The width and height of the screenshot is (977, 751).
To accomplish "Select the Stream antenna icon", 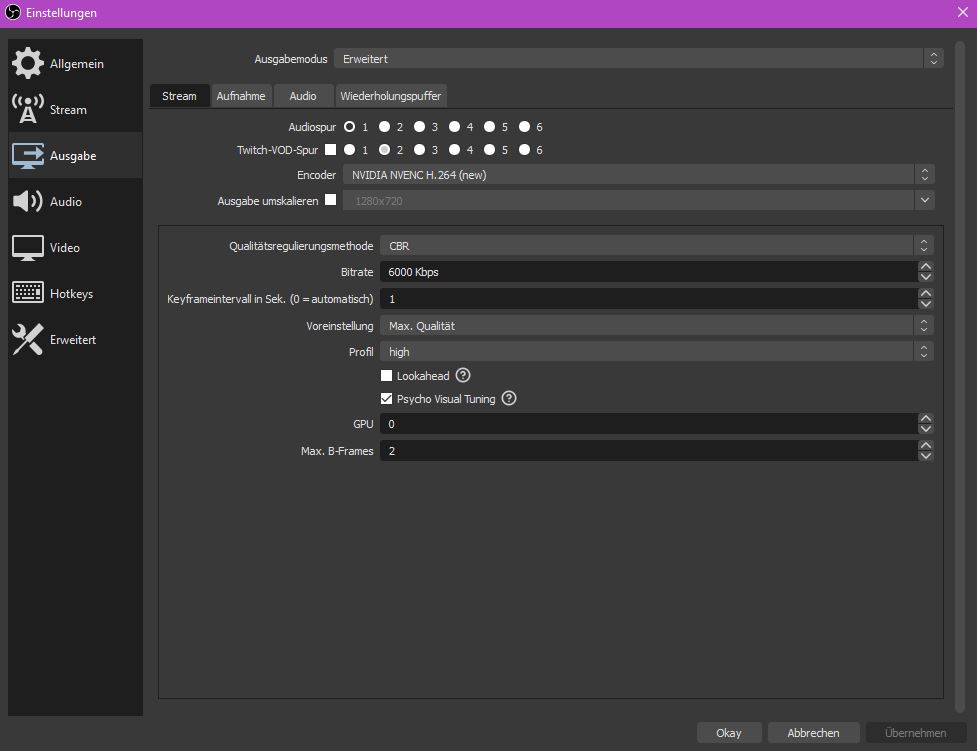I will [x=28, y=110].
